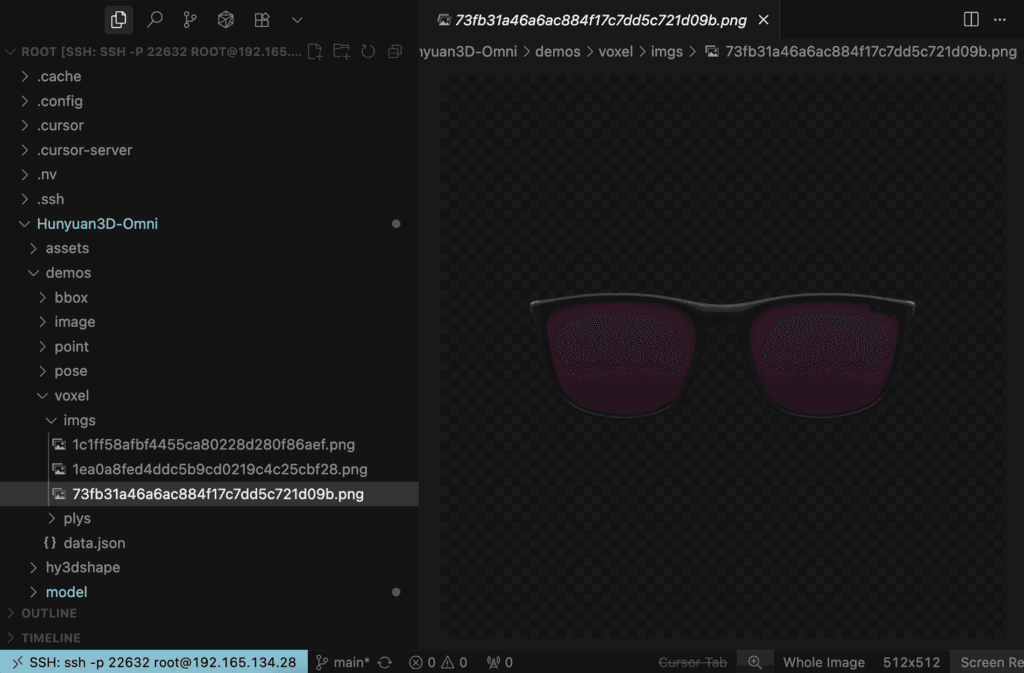Open data.json in the explorer
Screen dimensions: 1024x673
click(94, 543)
